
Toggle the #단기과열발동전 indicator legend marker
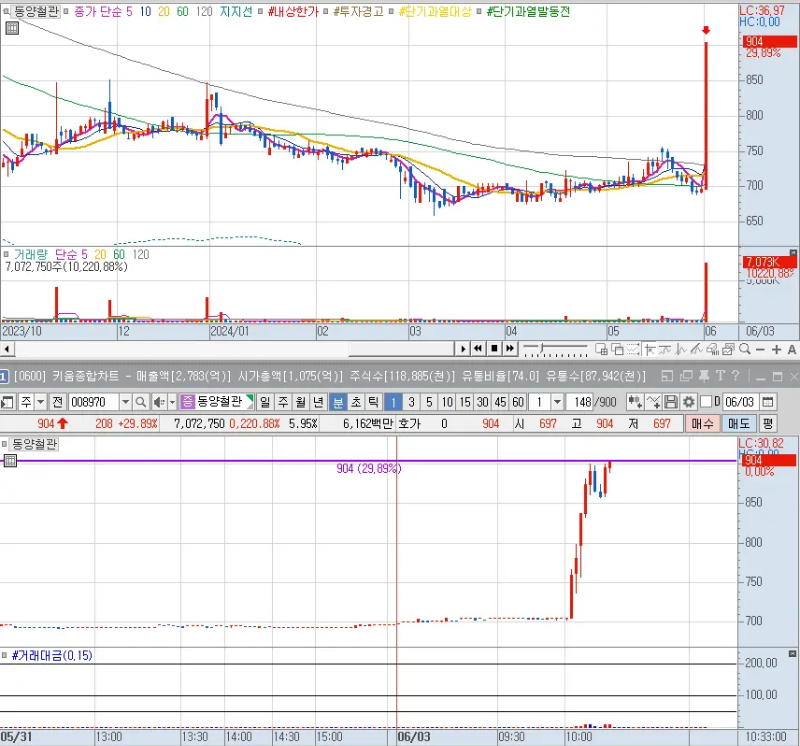click(479, 11)
